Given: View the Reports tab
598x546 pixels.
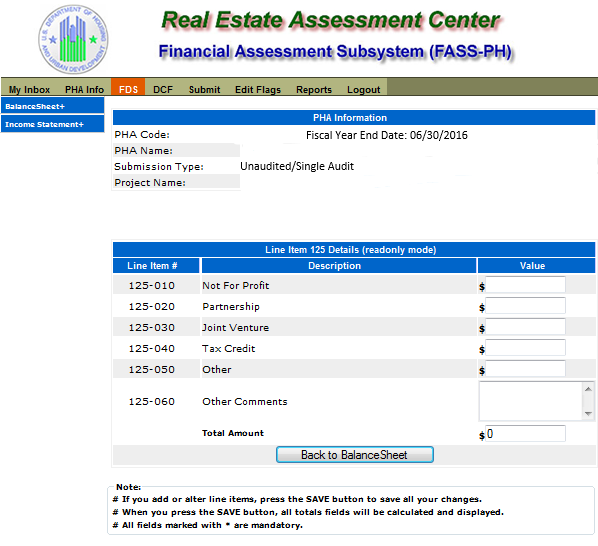Looking at the screenshot, I should (x=314, y=90).
